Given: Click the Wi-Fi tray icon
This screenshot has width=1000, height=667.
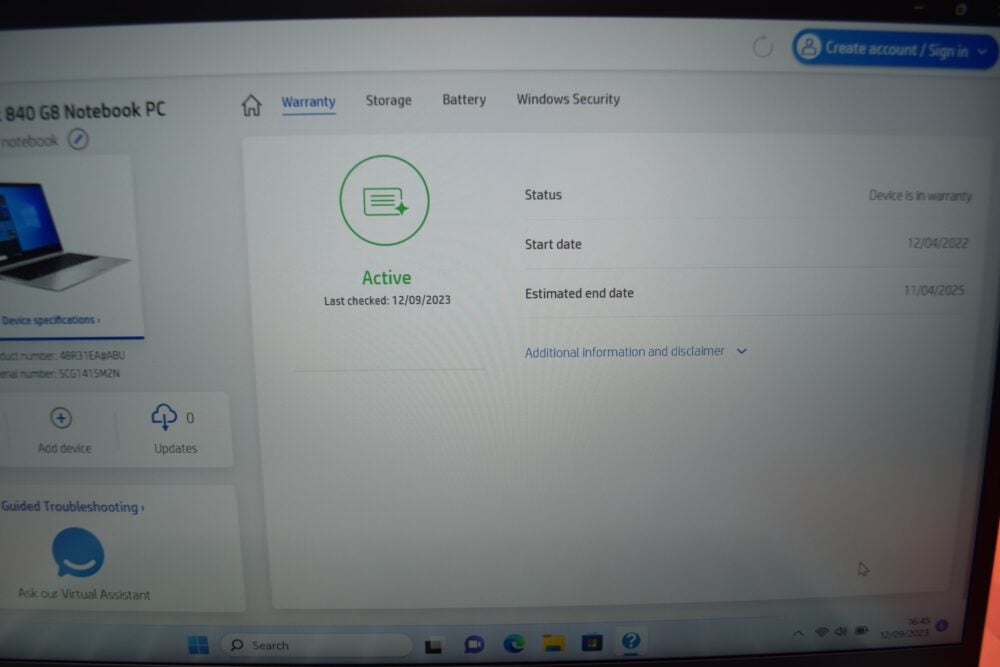Looking at the screenshot, I should coord(822,632).
